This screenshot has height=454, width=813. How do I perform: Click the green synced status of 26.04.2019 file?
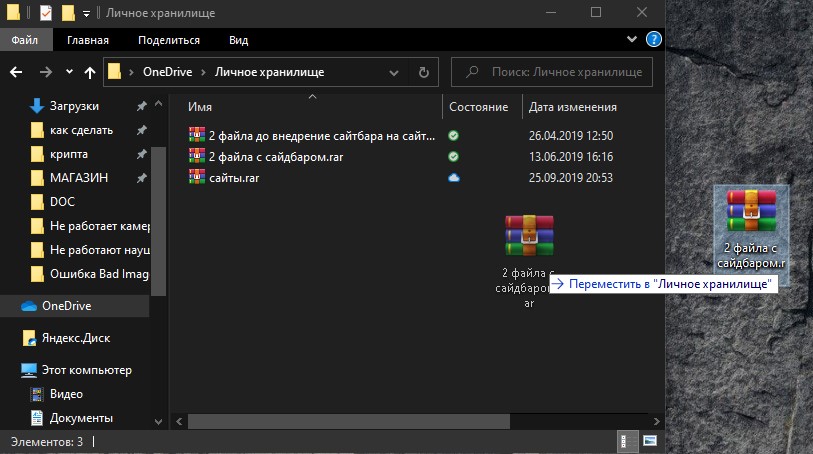pyautogui.click(x=453, y=136)
